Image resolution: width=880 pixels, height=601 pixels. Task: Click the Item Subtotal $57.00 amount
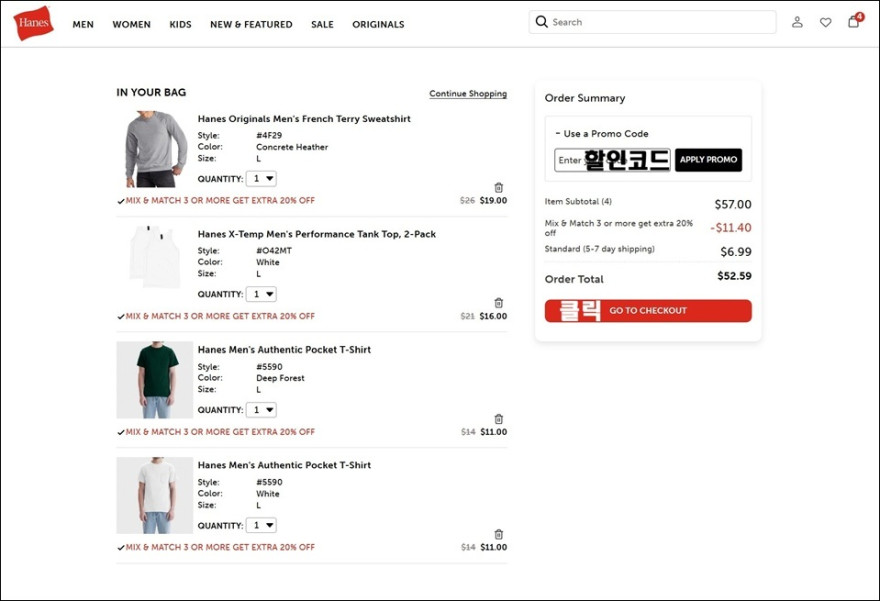[733, 204]
